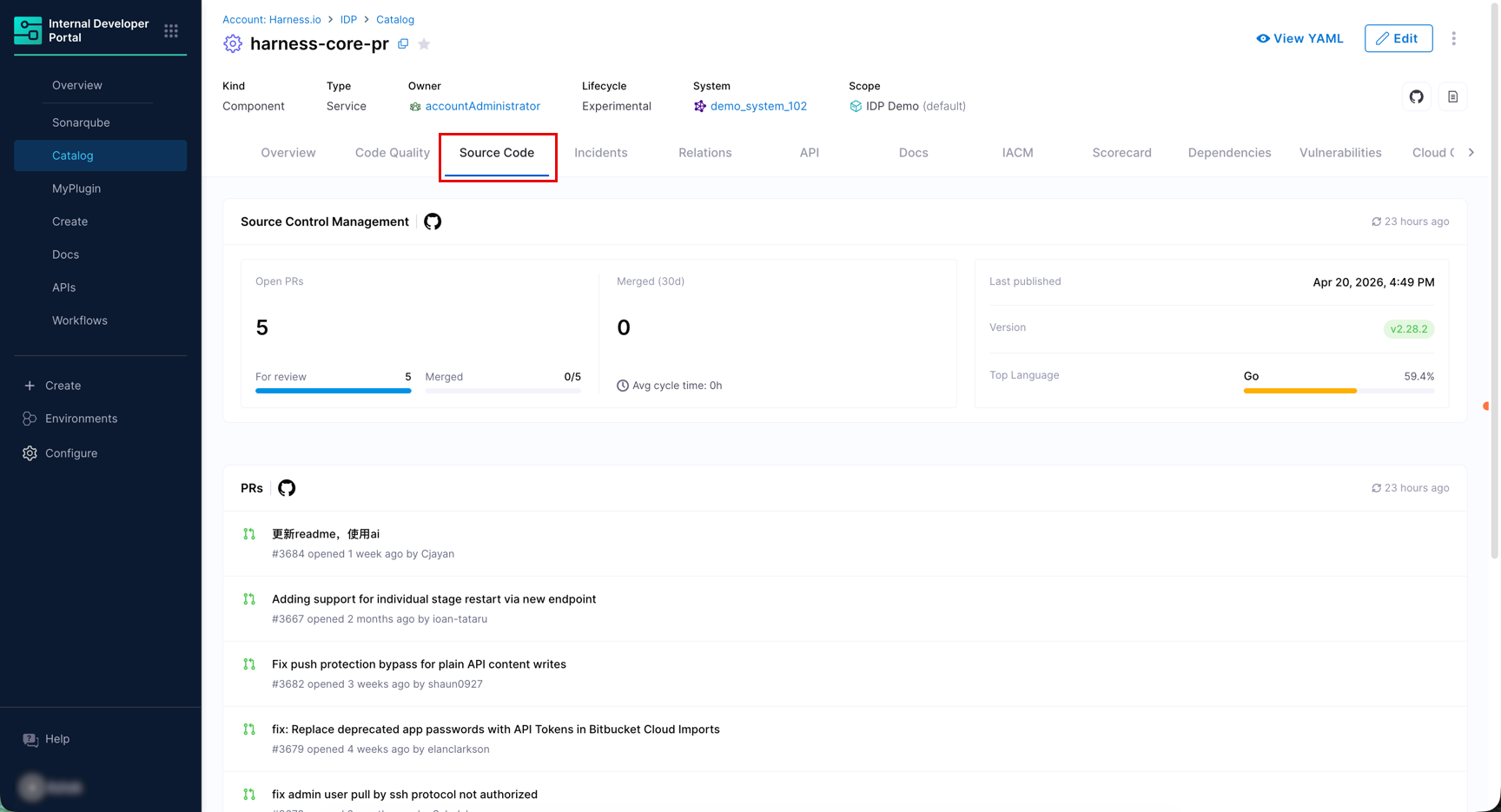Open PR Fix push protection bypass

point(419,664)
